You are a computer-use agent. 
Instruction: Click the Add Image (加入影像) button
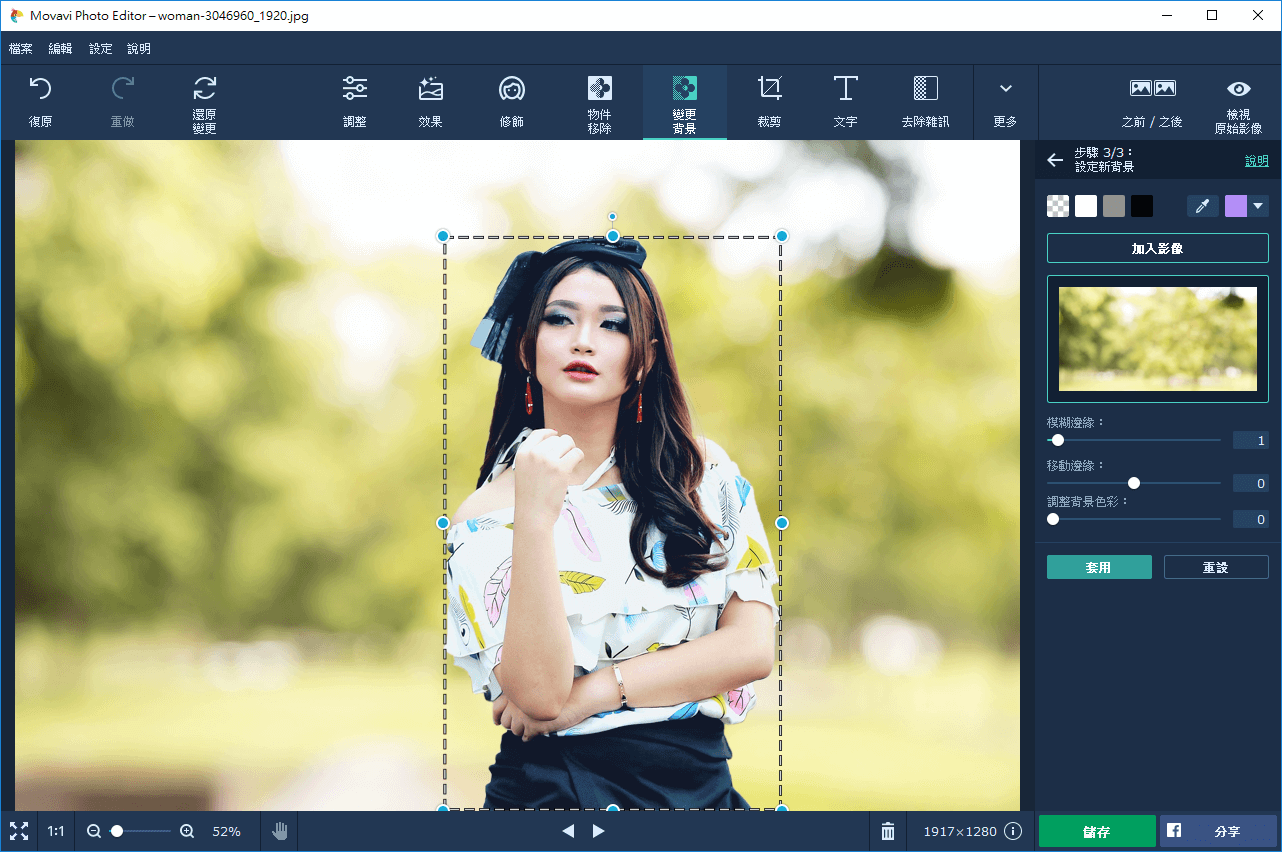click(x=1157, y=248)
